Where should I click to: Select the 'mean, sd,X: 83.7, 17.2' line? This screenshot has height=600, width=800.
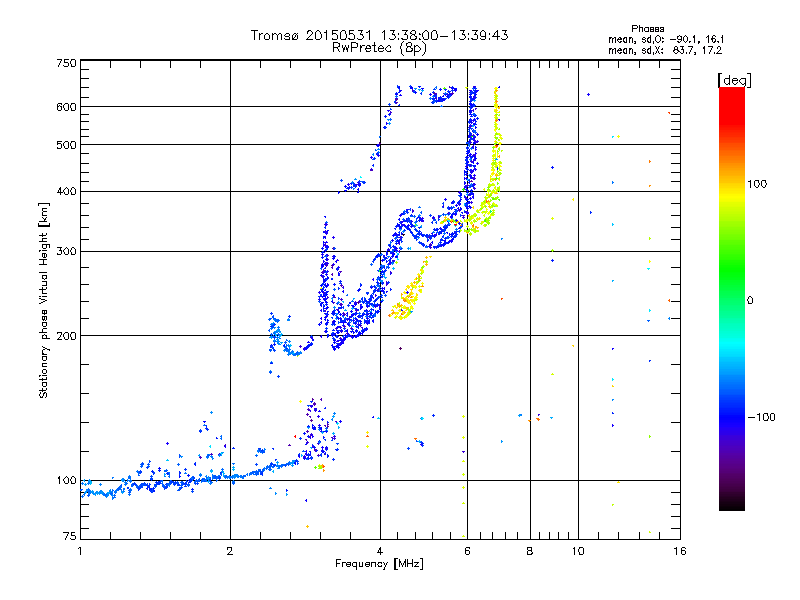[665, 50]
